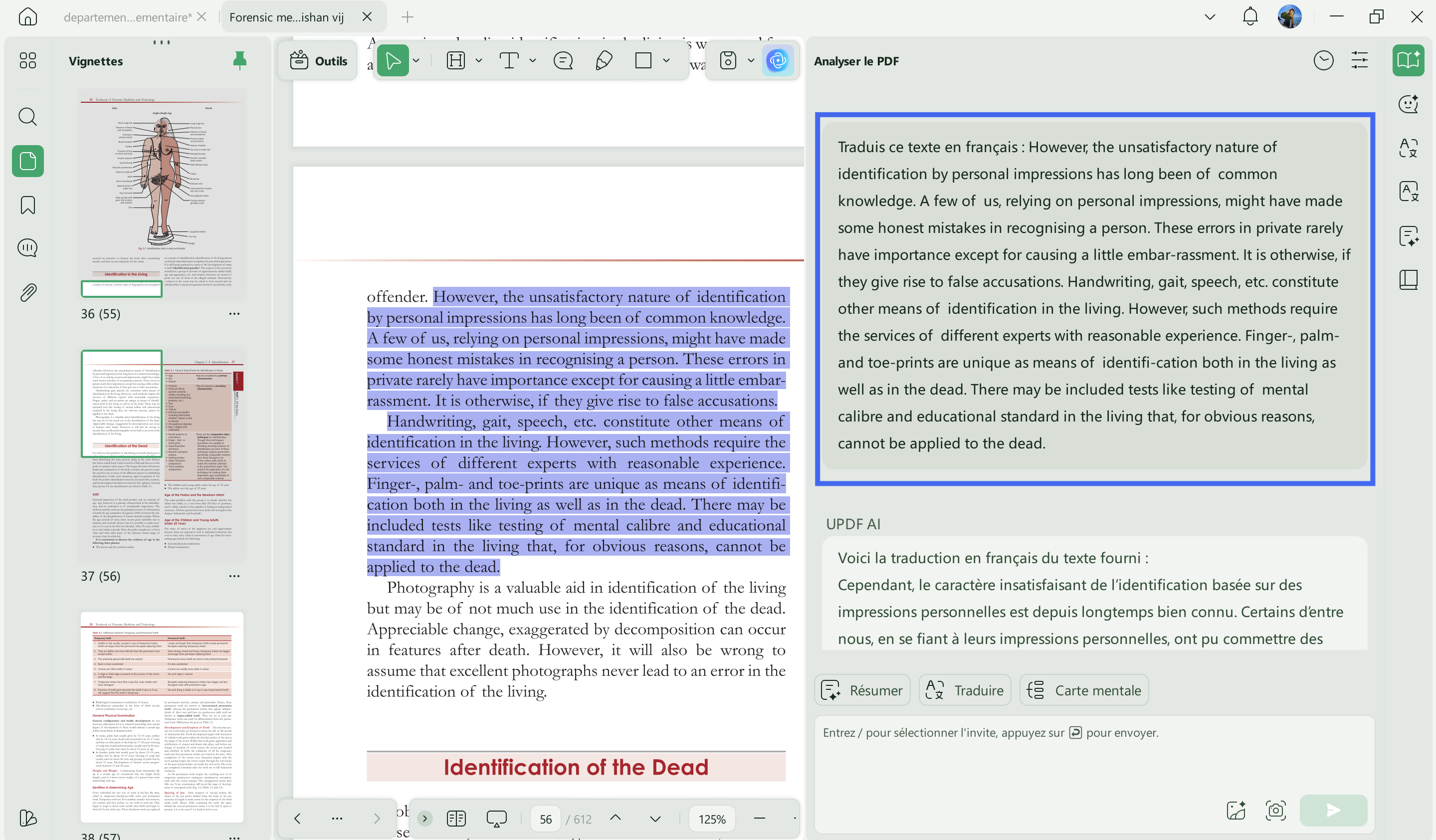
Task: Toggle the pin on Vignettes panel
Action: click(x=240, y=60)
